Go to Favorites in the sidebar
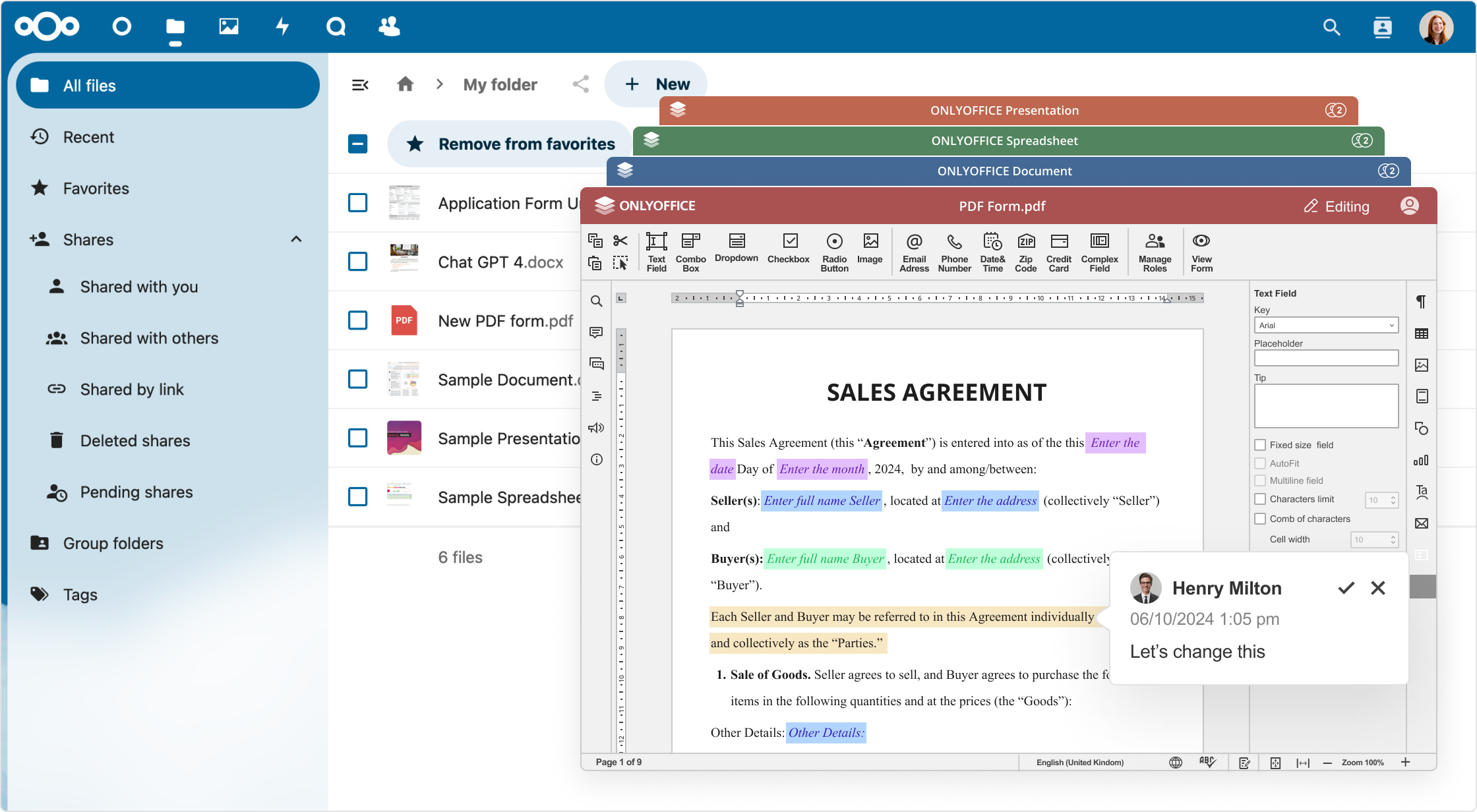Image resolution: width=1477 pixels, height=812 pixels. 96,188
